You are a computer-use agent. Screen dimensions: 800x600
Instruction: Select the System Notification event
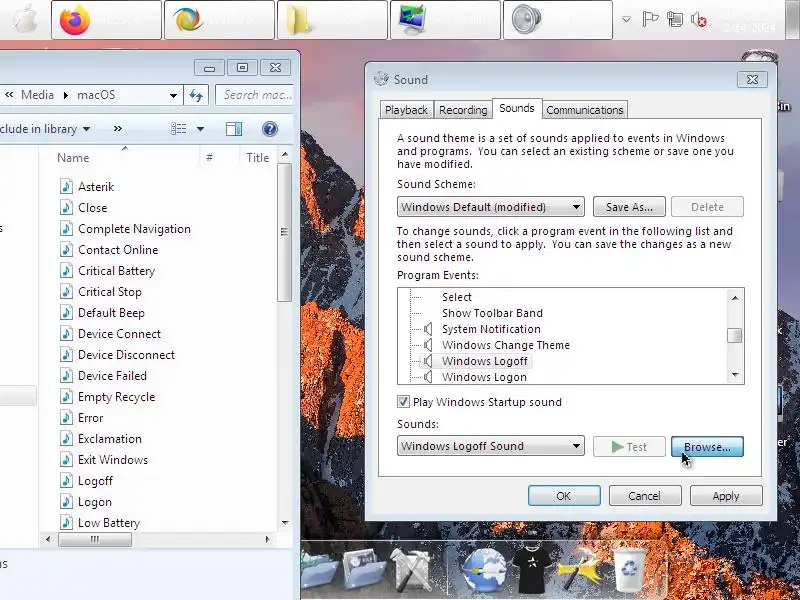[x=491, y=329]
